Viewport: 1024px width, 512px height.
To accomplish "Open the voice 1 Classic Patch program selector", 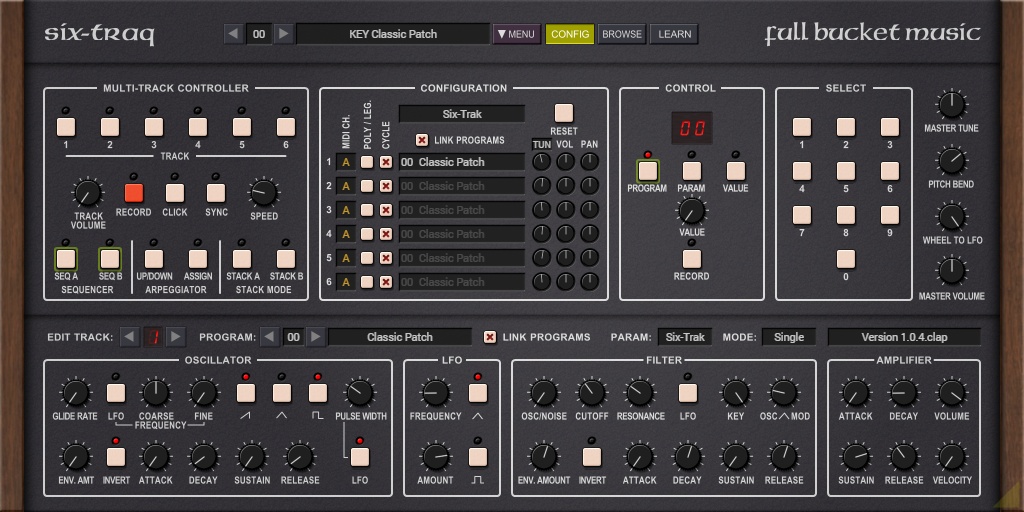I will [462, 162].
